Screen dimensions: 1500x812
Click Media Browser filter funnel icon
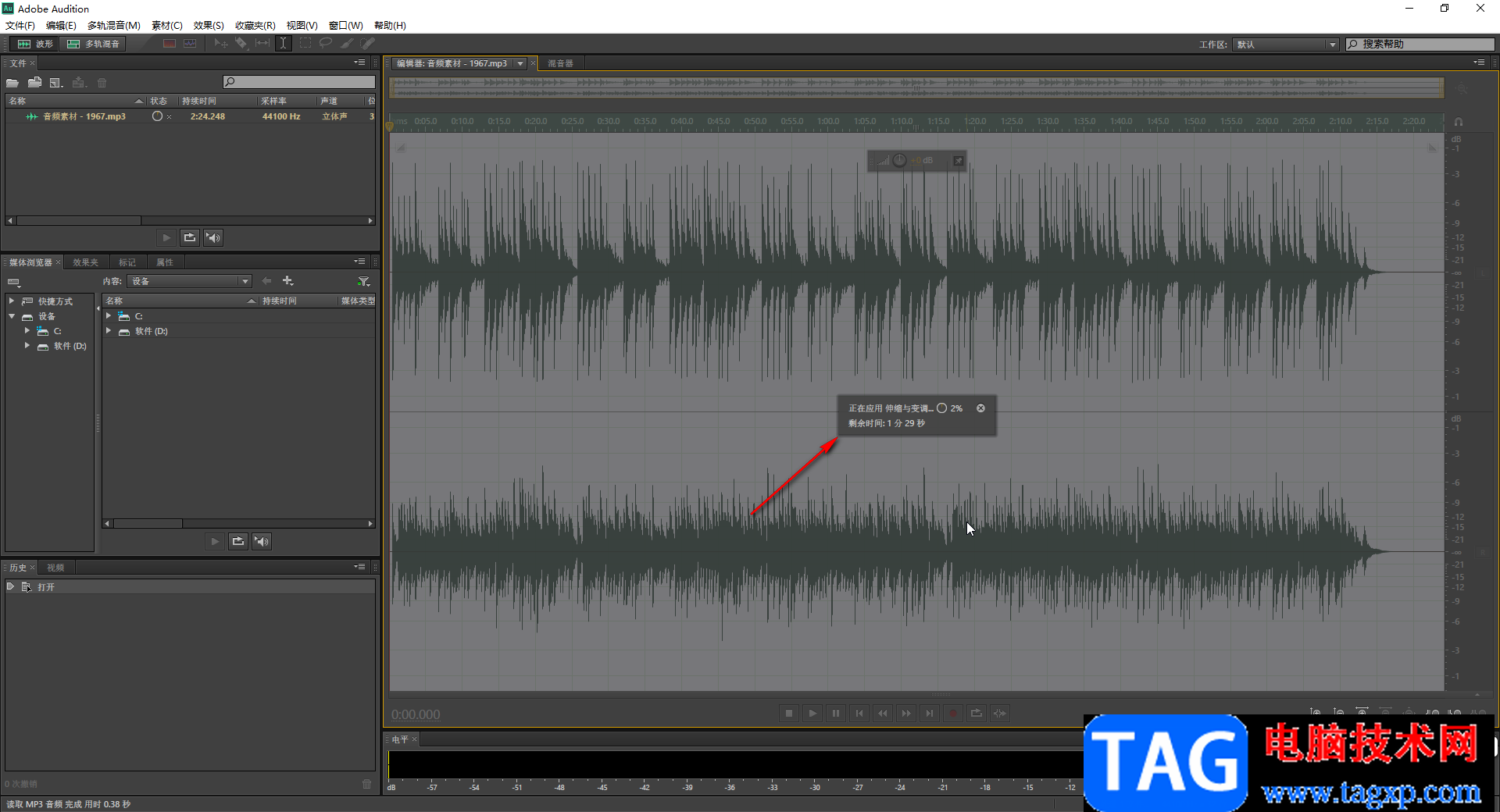(363, 281)
